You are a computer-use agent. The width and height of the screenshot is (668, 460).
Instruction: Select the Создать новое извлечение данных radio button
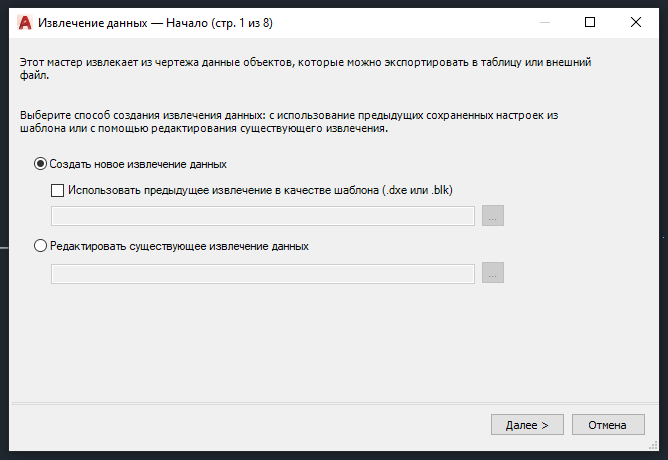pyautogui.click(x=41, y=164)
